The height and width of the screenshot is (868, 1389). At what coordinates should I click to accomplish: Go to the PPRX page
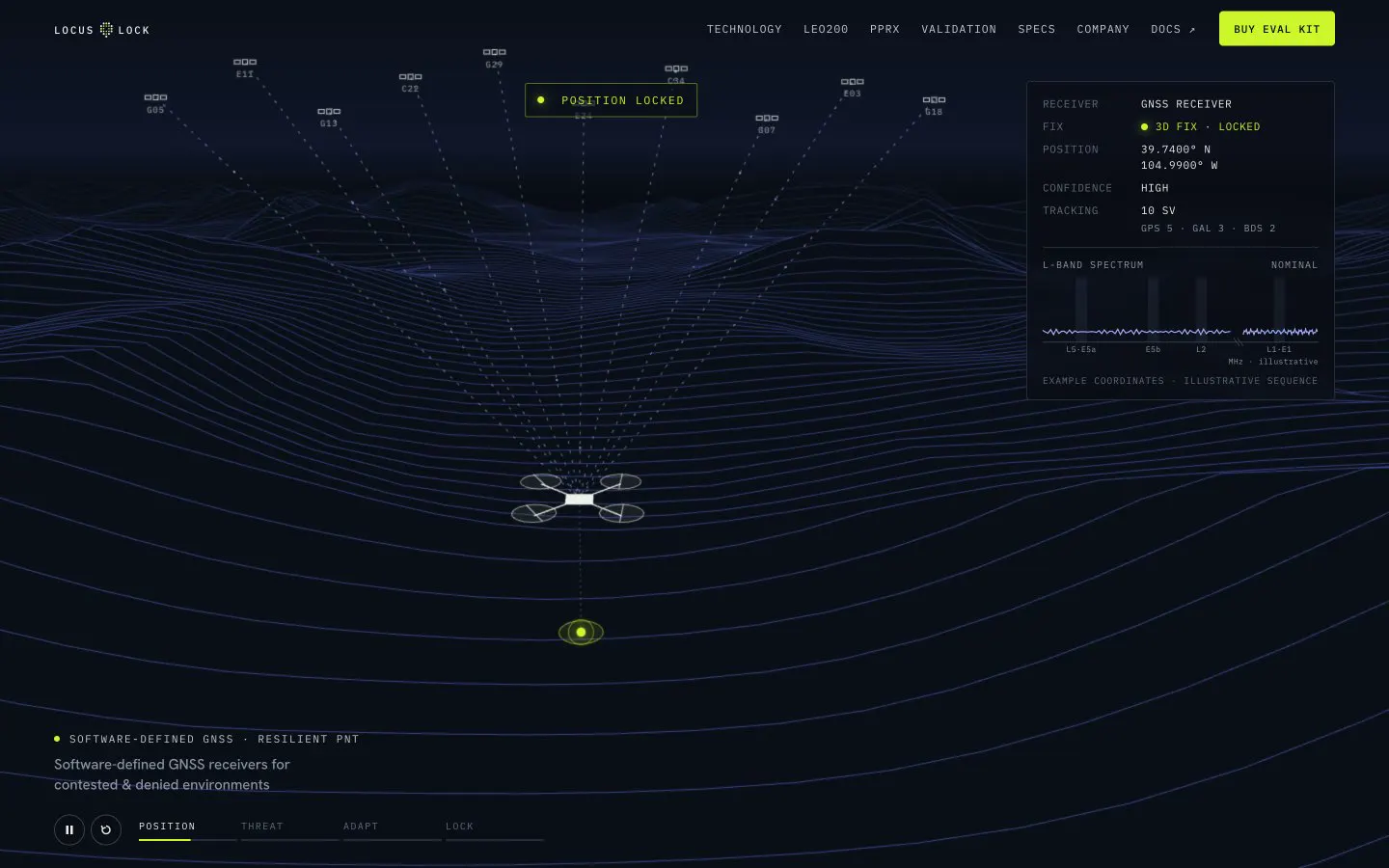[x=885, y=29]
